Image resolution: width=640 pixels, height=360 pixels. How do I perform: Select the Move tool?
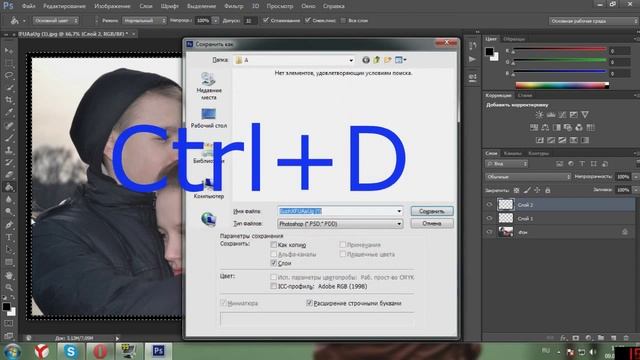(x=9, y=51)
